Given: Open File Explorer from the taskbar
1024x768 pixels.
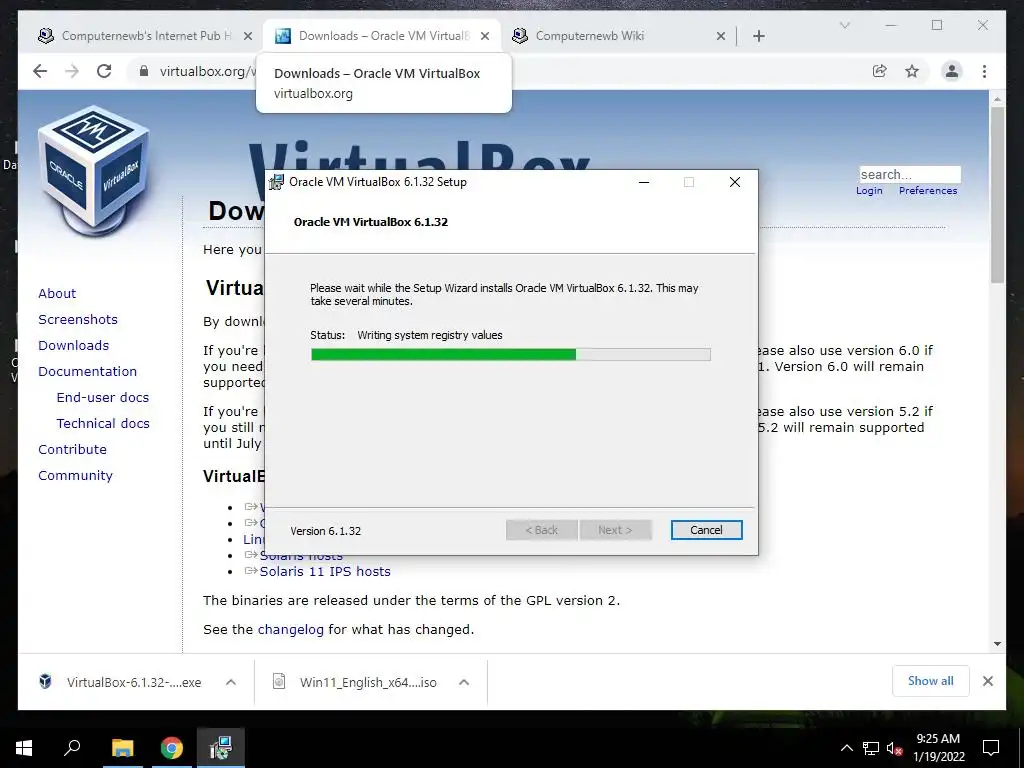Looking at the screenshot, I should point(122,748).
